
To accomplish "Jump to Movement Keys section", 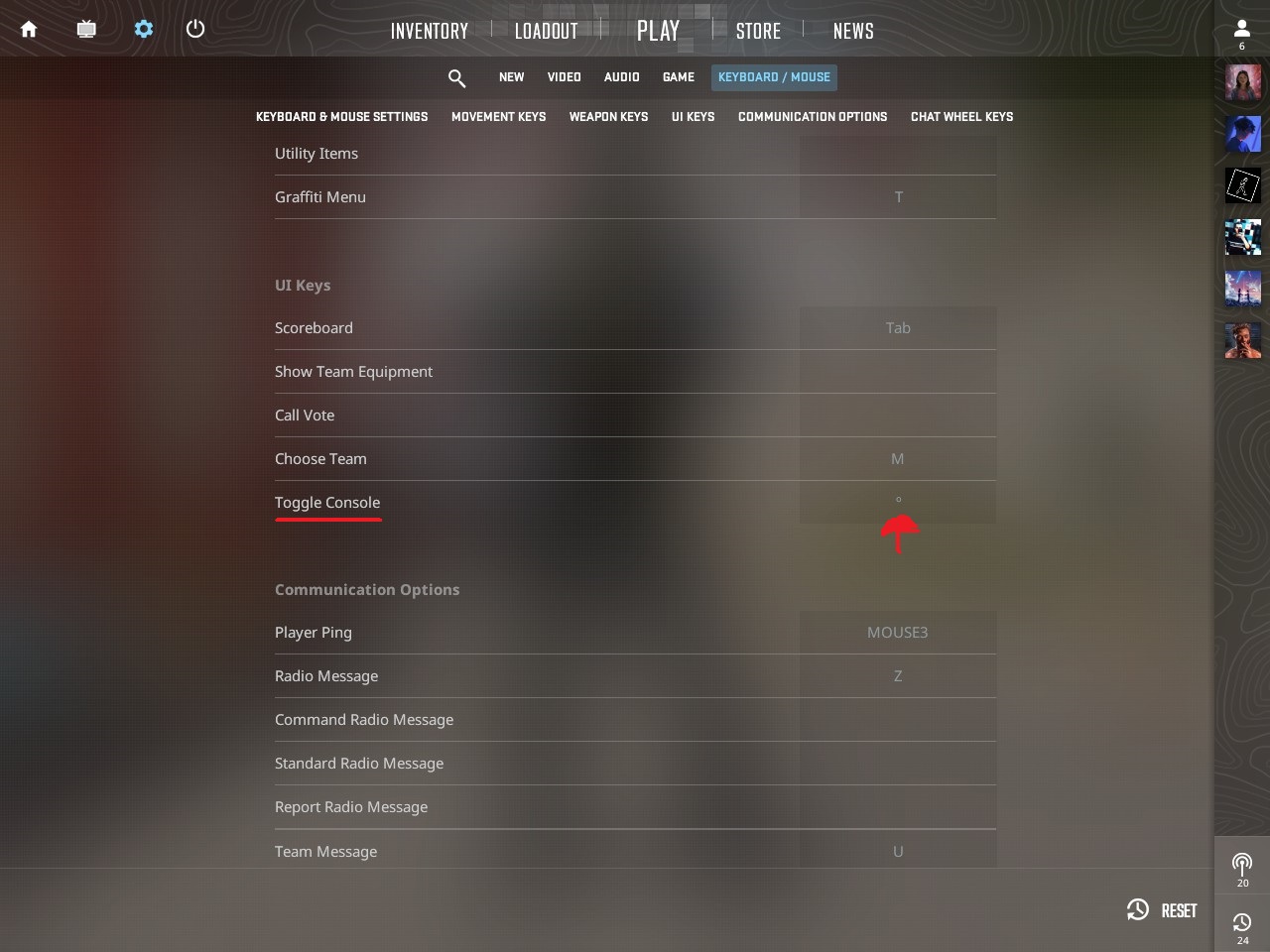I will pos(498,117).
